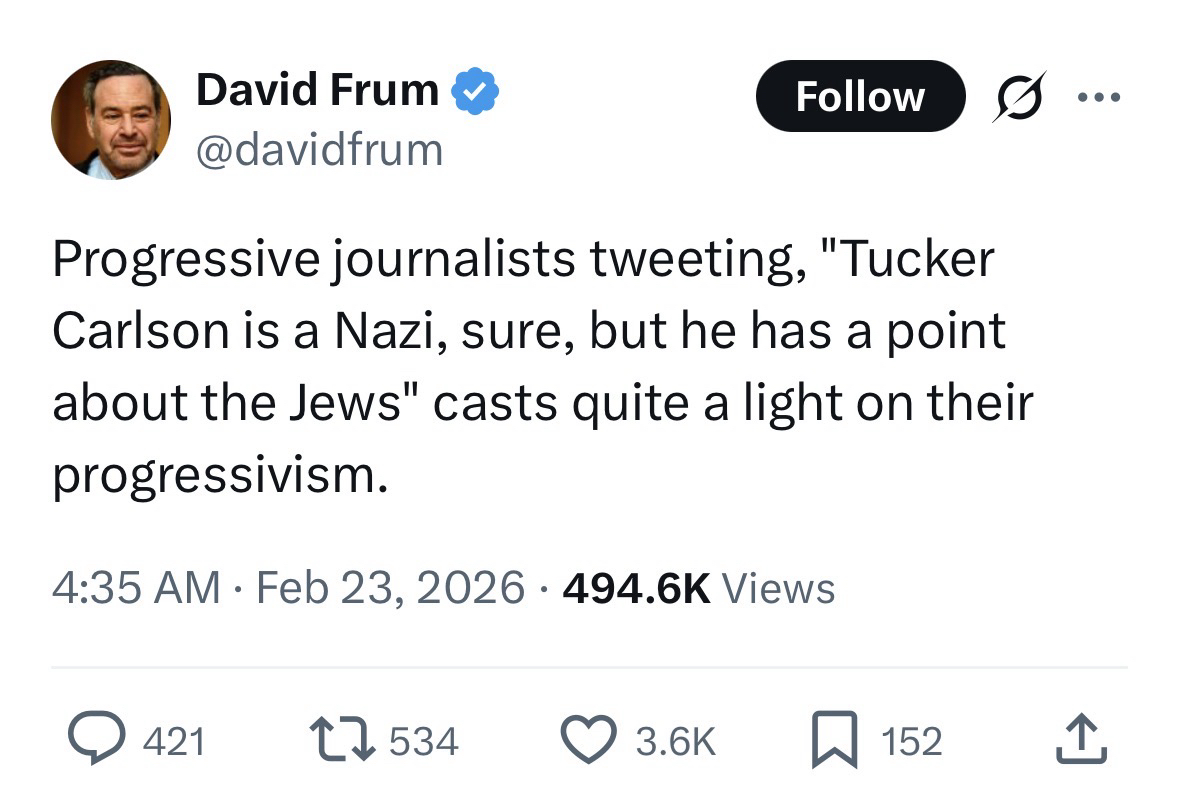The image size is (1179, 804).
Task: Open the three-dot more options menu
Action: [1100, 97]
